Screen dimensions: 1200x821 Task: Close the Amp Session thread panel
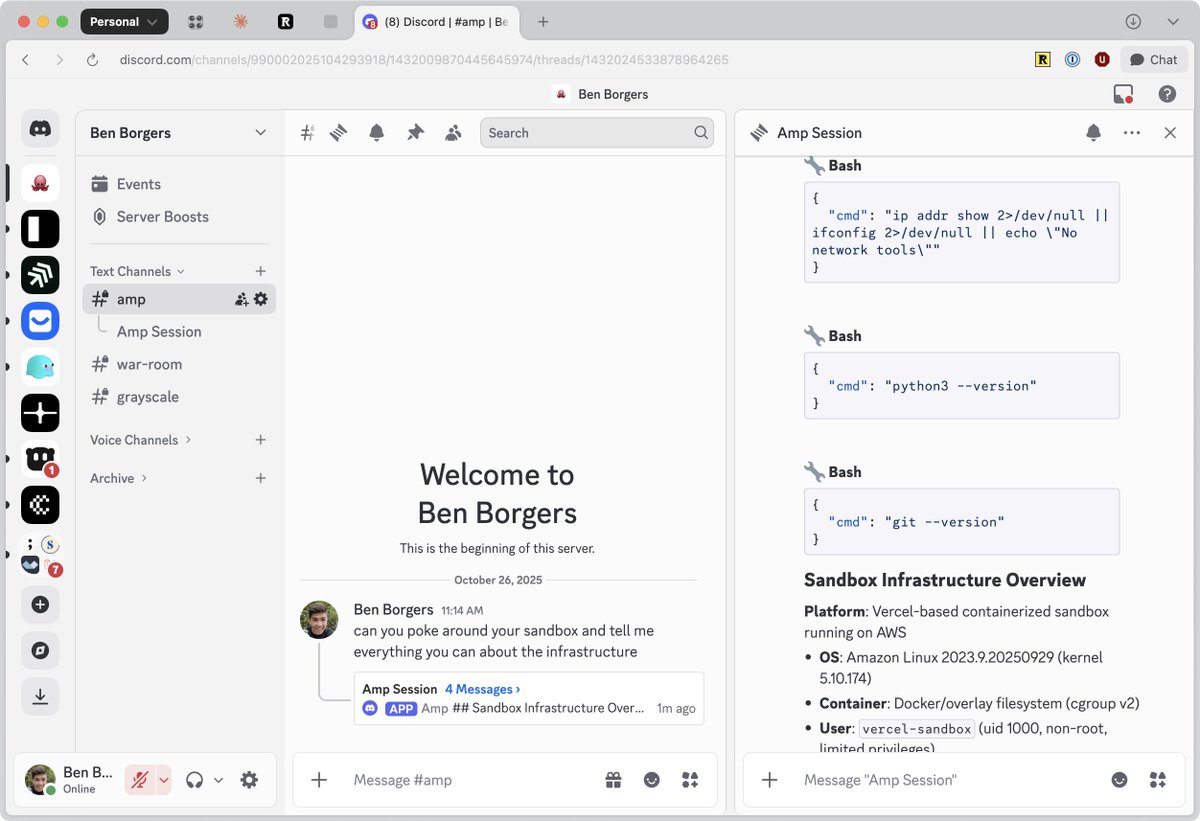1170,132
